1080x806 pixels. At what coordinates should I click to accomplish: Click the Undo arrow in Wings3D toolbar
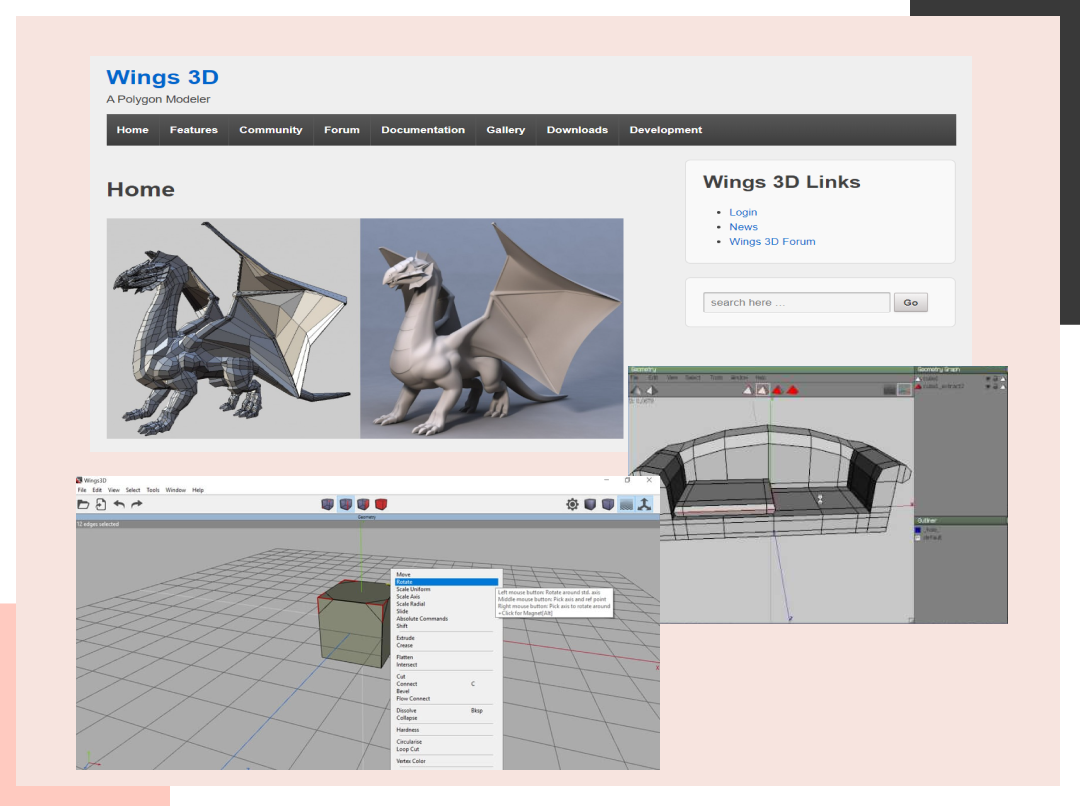(x=119, y=504)
